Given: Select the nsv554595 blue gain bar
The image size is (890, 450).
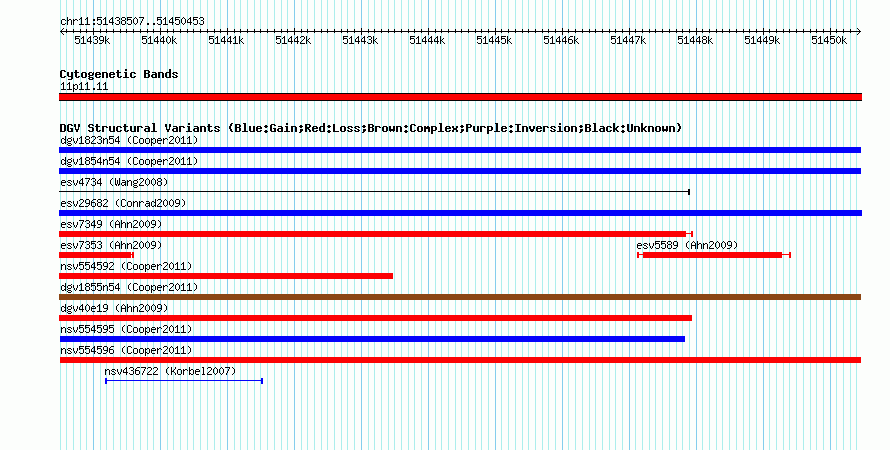Looking at the screenshot, I should (372, 339).
